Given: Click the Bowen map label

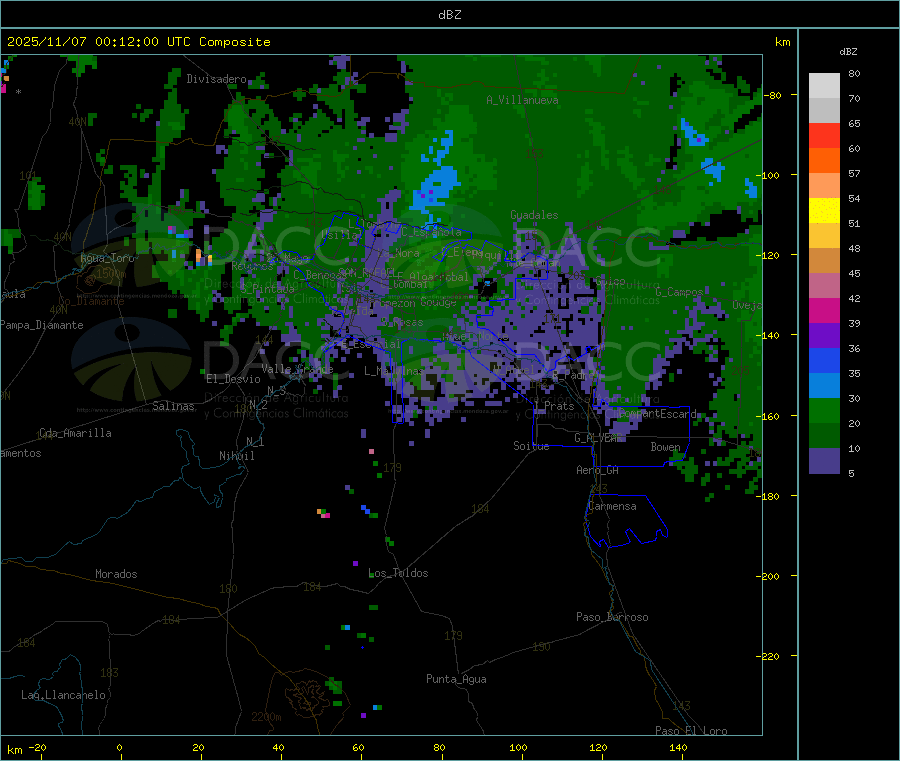Looking at the screenshot, I should click(x=665, y=447).
